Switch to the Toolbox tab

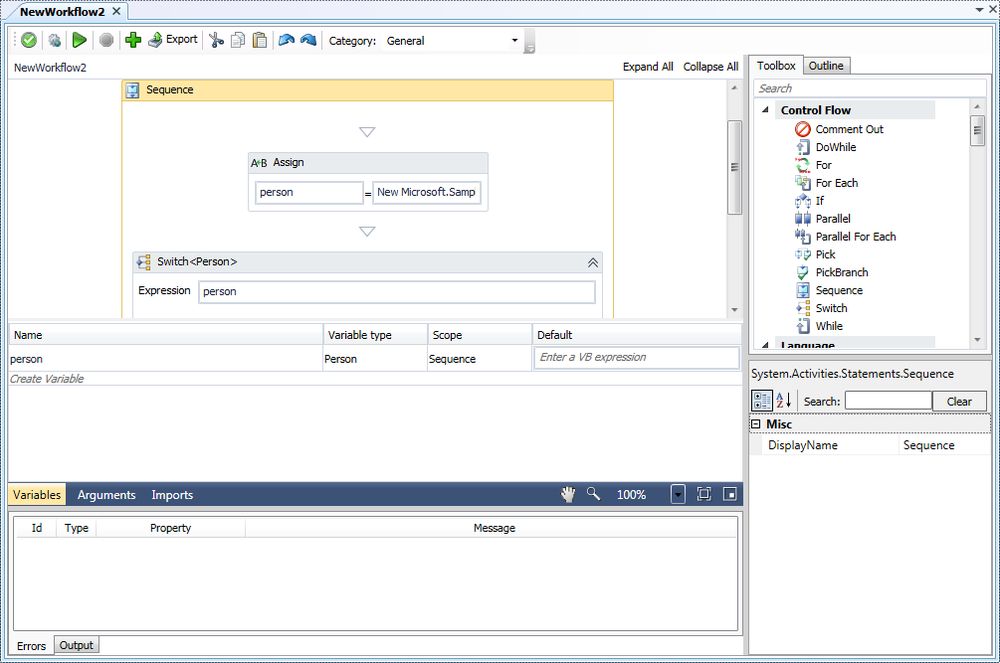tap(776, 66)
